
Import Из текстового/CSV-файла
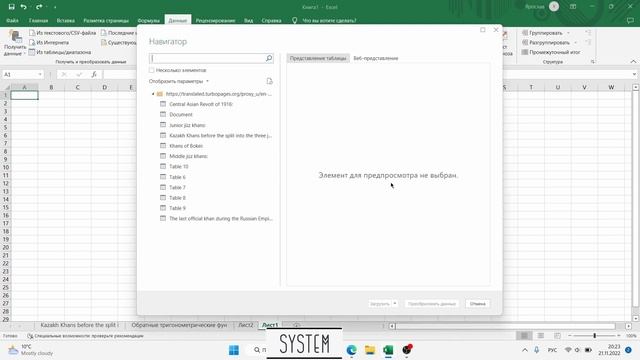tap(62, 33)
